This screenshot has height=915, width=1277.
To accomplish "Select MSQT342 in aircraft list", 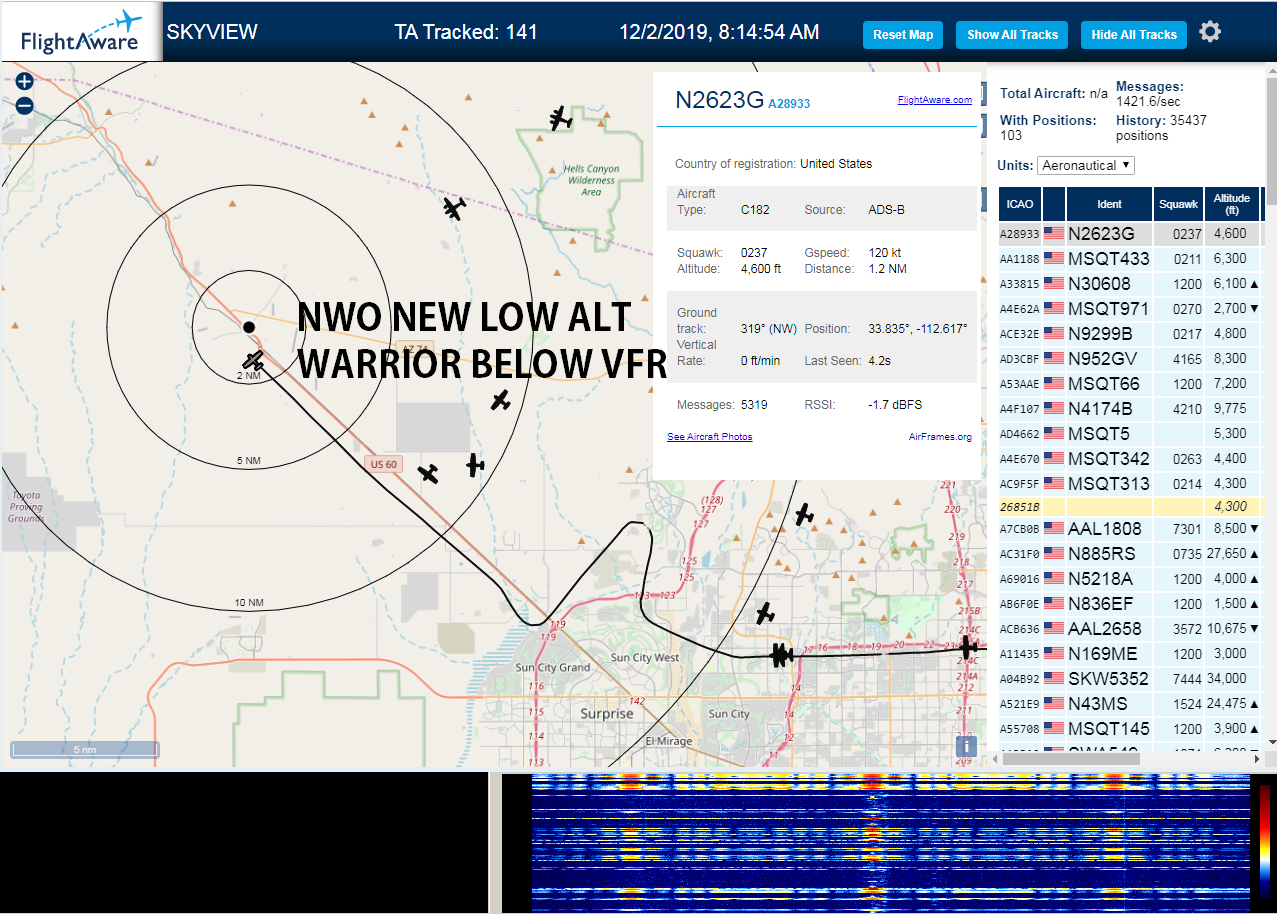I will click(x=1130, y=459).
